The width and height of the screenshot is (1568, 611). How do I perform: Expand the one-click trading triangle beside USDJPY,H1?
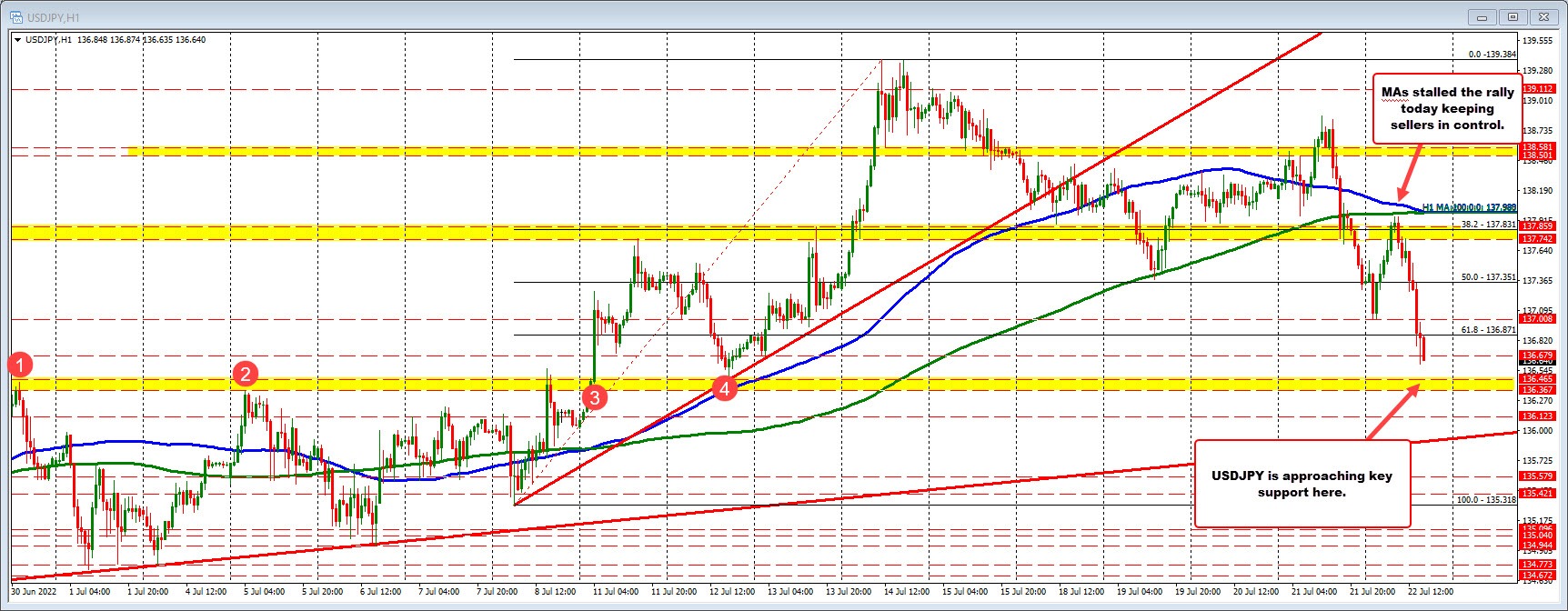tap(18, 40)
